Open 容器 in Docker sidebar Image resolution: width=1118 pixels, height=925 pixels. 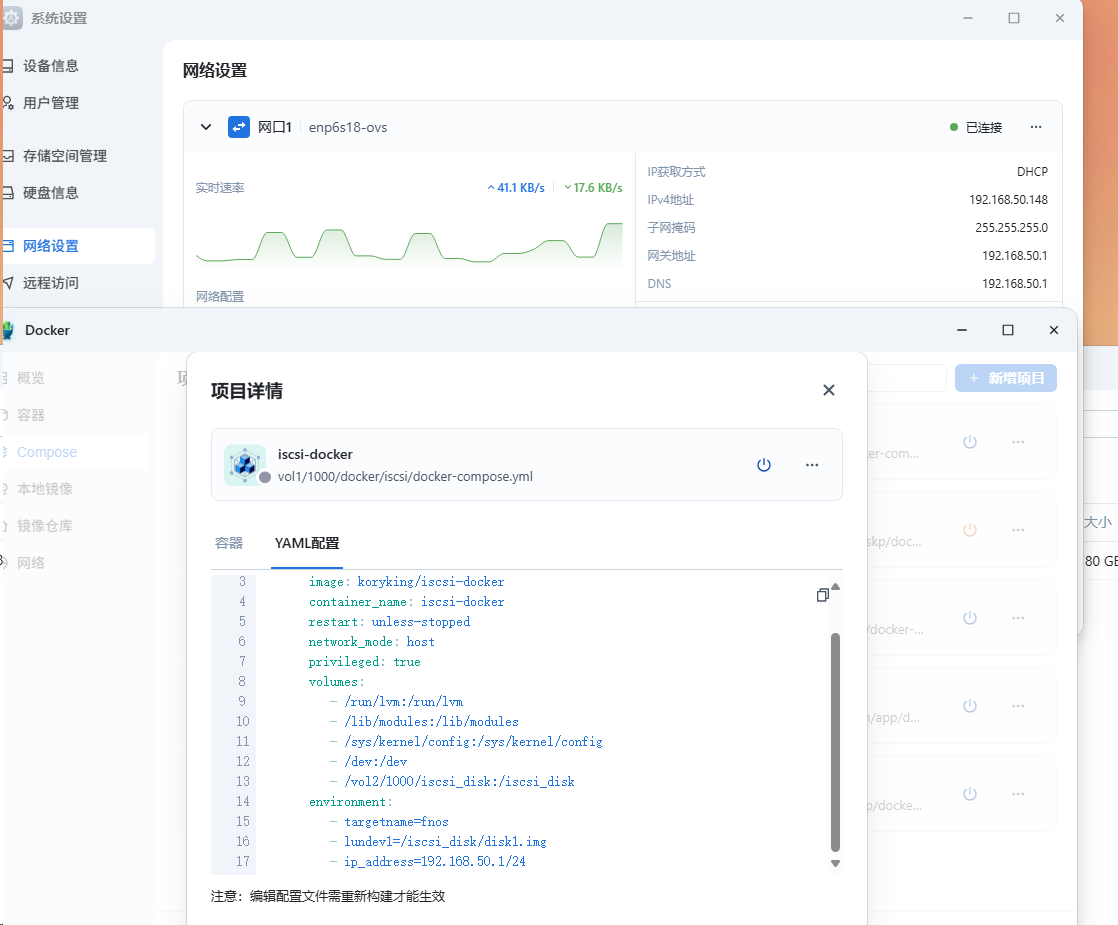tap(31, 415)
